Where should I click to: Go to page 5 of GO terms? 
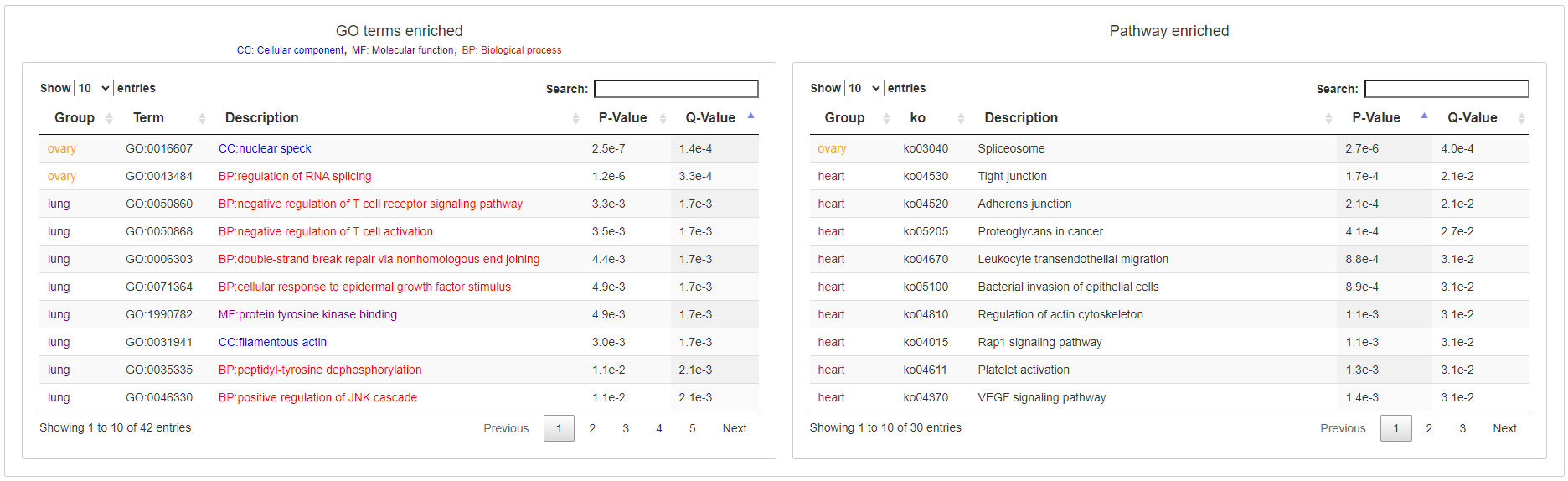point(693,428)
